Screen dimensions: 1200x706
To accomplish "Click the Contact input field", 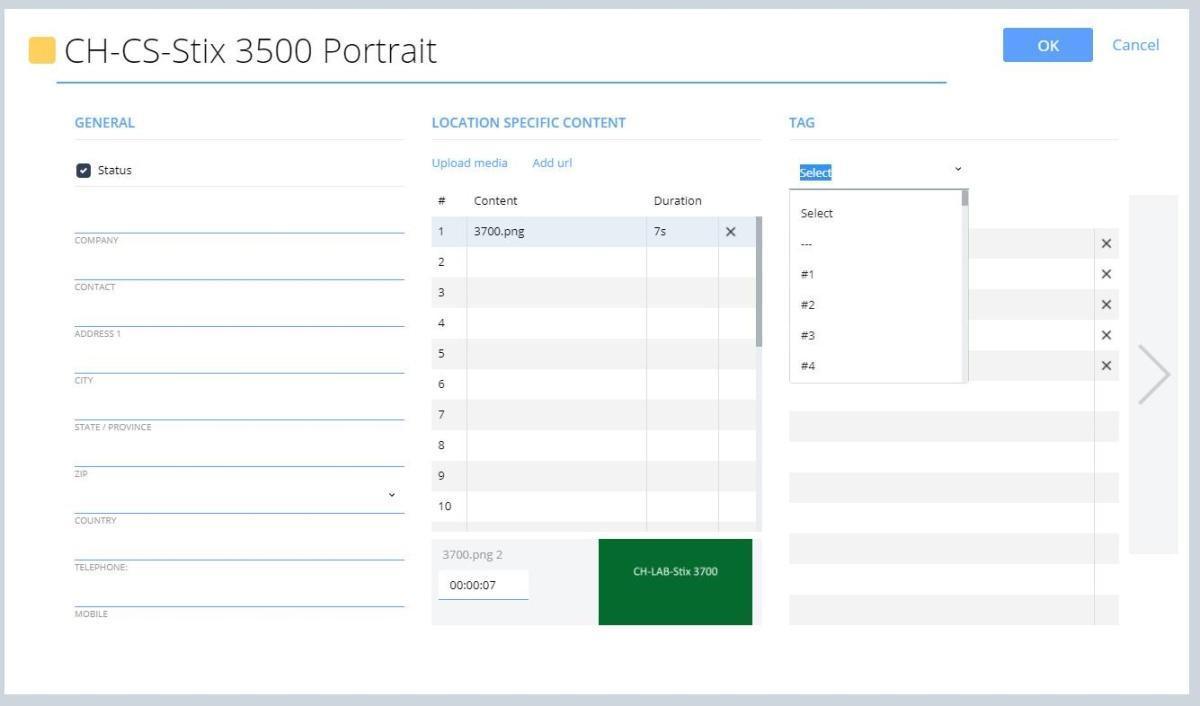I will coord(239,264).
